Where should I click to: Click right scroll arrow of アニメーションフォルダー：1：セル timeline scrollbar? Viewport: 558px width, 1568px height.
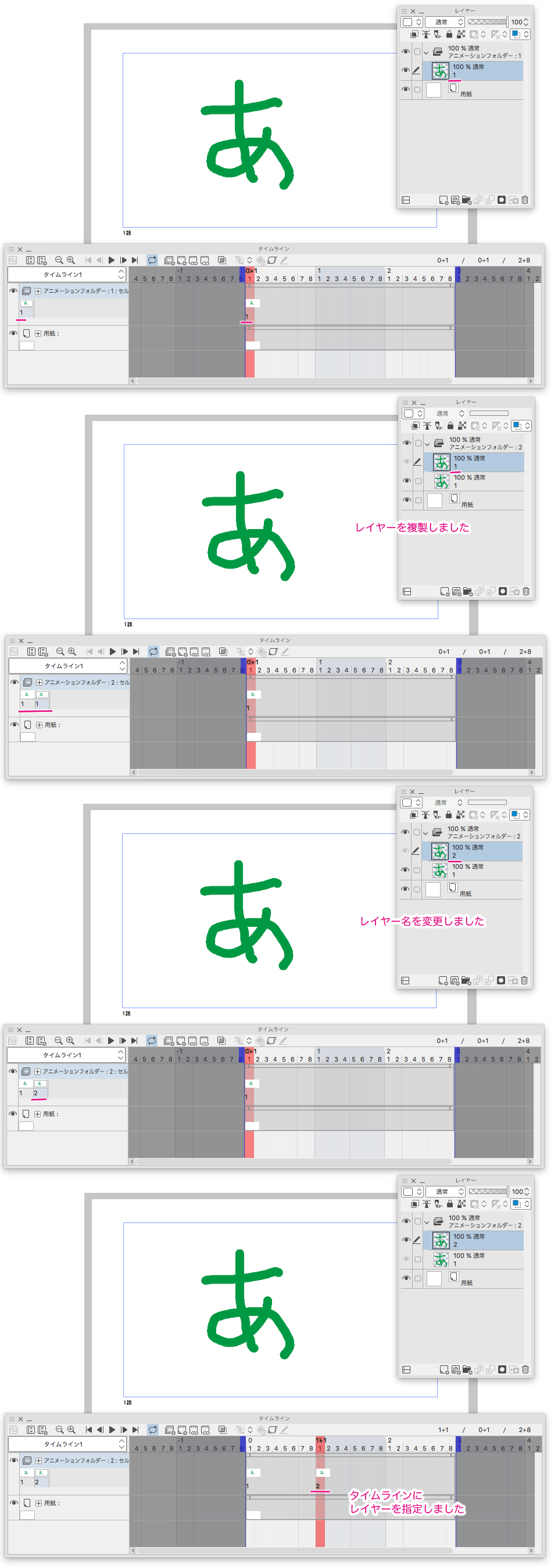pos(531,381)
